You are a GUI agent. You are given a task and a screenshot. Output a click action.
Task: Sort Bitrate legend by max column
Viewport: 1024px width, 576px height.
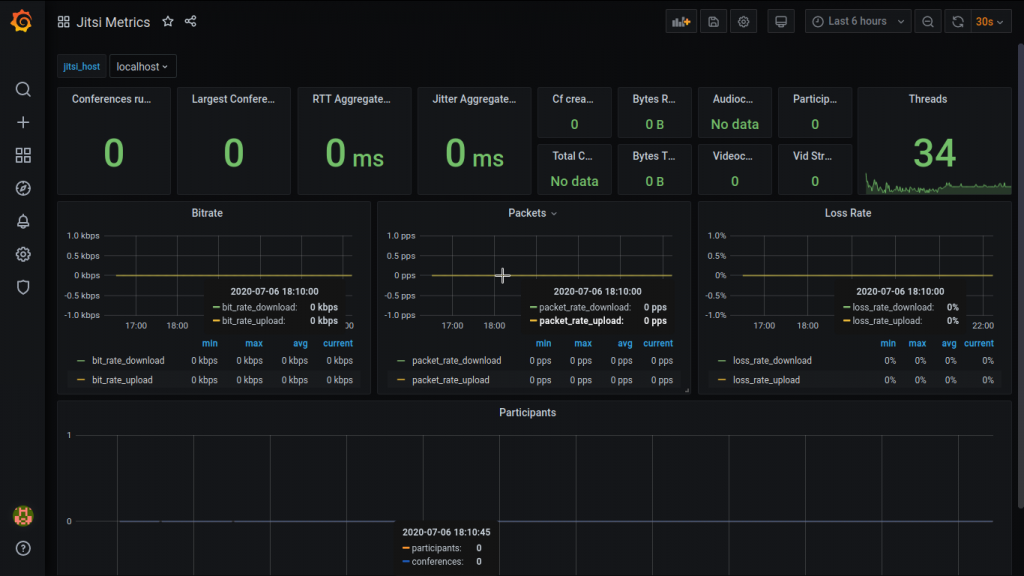pos(254,344)
